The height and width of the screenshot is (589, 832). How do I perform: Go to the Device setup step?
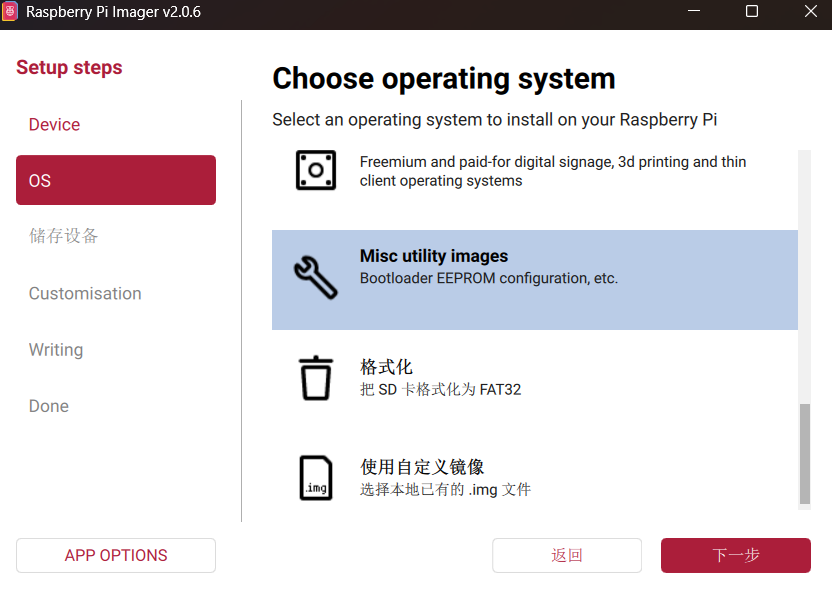tap(54, 125)
